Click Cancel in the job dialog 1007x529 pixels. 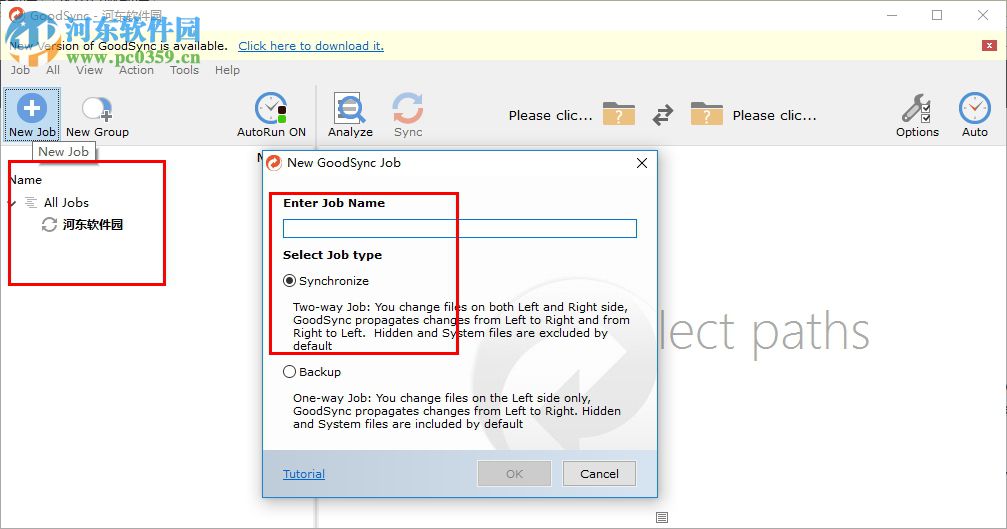pos(599,474)
